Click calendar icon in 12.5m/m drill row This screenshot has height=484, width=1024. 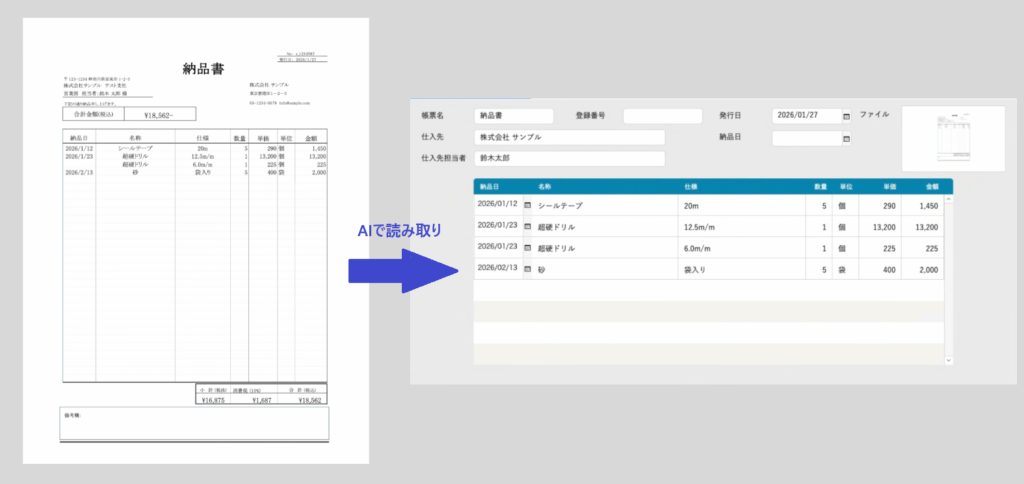(x=528, y=226)
